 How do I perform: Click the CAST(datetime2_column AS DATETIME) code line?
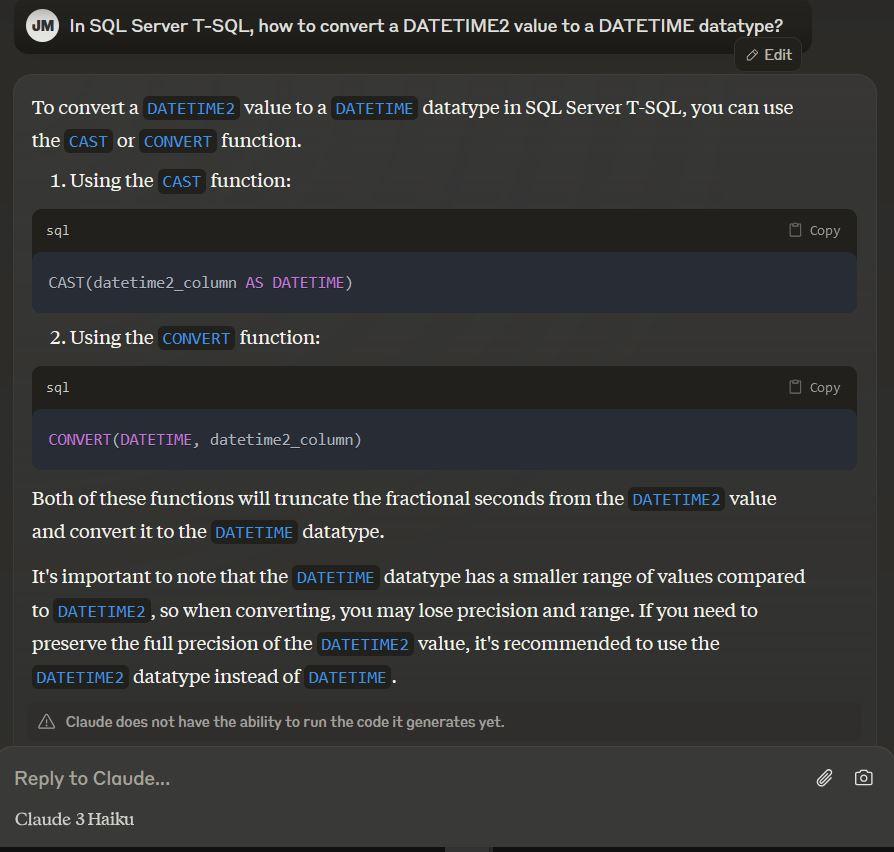pyautogui.click(x=200, y=283)
